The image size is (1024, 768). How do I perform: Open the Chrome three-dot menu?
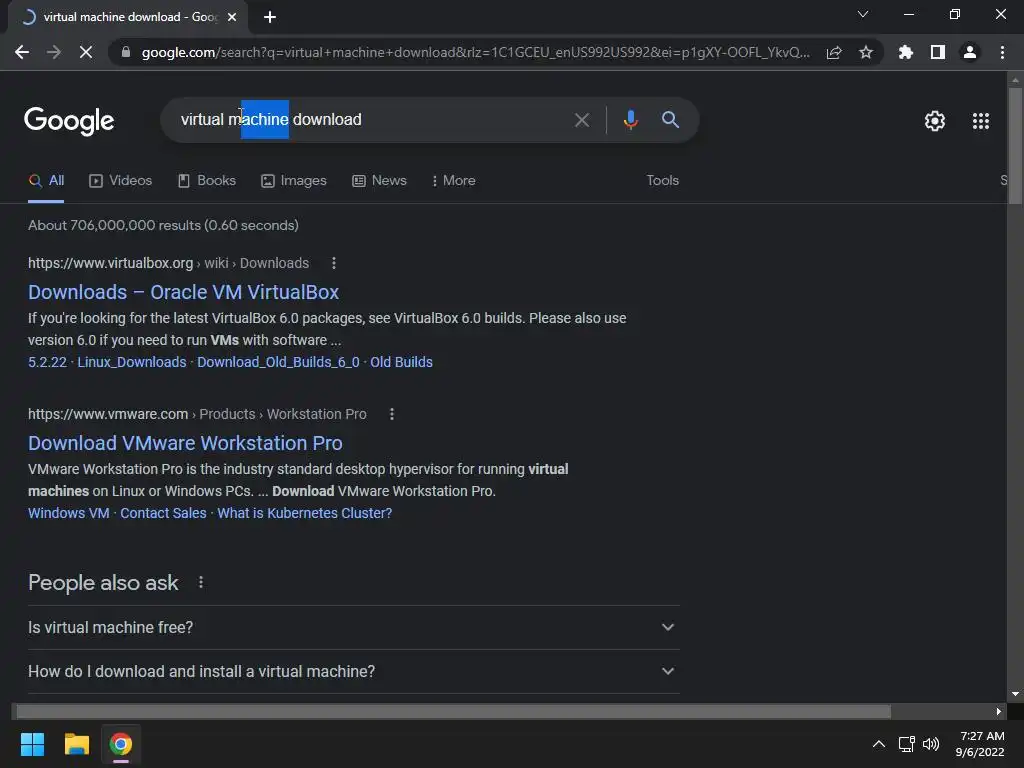point(1002,52)
